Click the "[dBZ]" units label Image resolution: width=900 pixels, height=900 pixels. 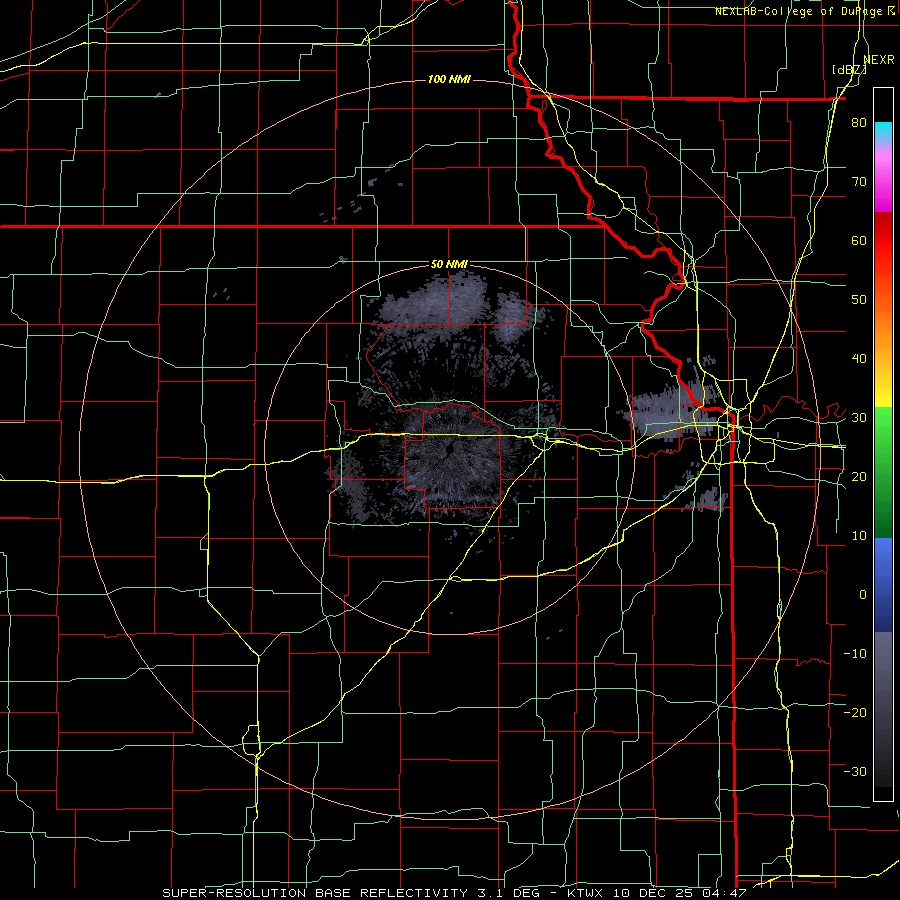click(849, 70)
